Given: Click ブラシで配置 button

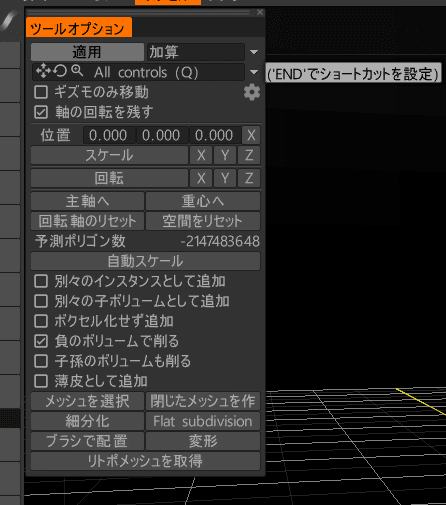Looking at the screenshot, I should (x=87, y=441).
